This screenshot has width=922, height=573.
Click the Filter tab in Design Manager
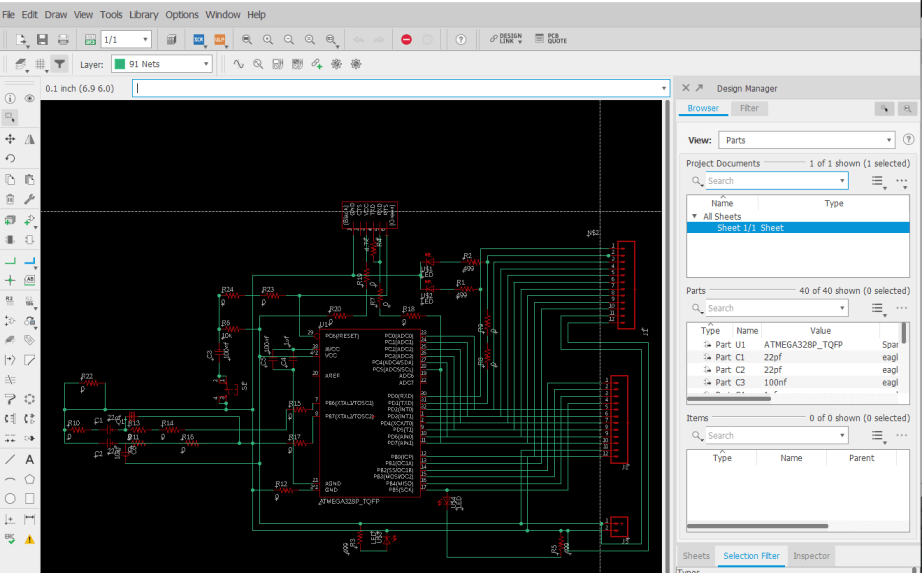(748, 108)
